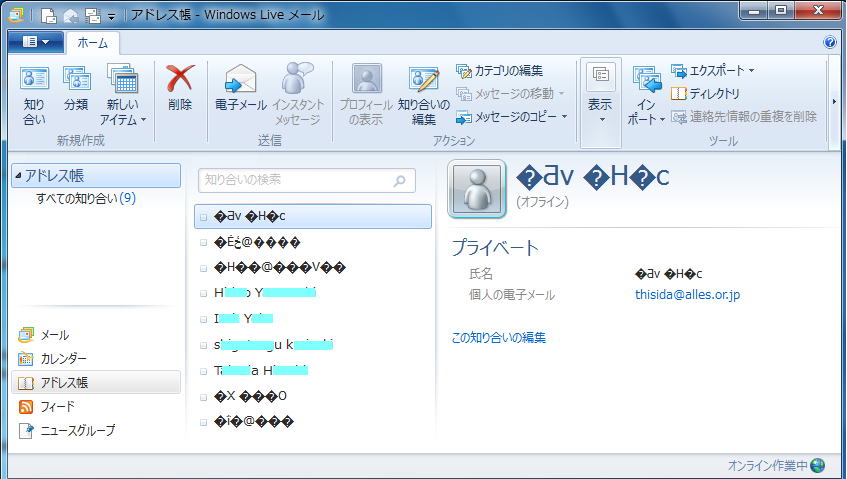Tick checkbox for contact ending in 0
Screen dimensions: 847x479
click(204, 397)
